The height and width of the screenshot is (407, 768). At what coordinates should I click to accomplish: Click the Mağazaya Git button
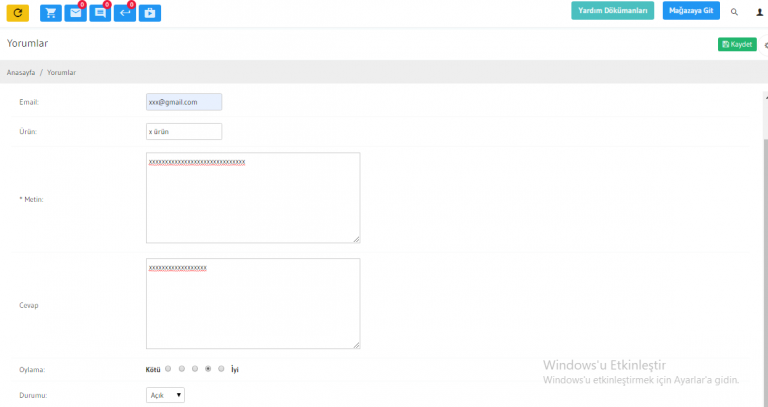[x=691, y=11]
